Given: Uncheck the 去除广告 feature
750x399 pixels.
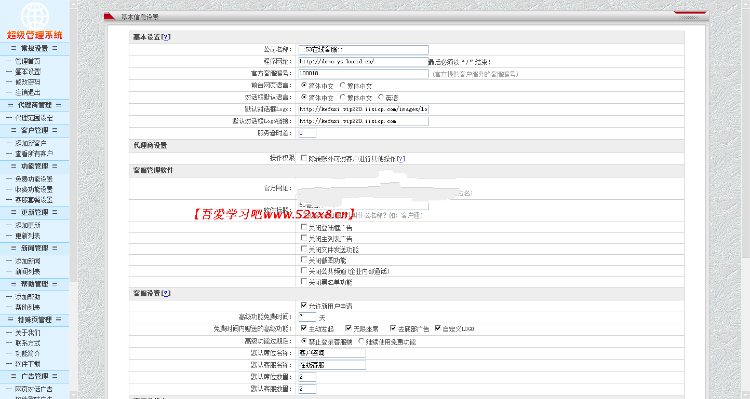Looking at the screenshot, I should 393,328.
